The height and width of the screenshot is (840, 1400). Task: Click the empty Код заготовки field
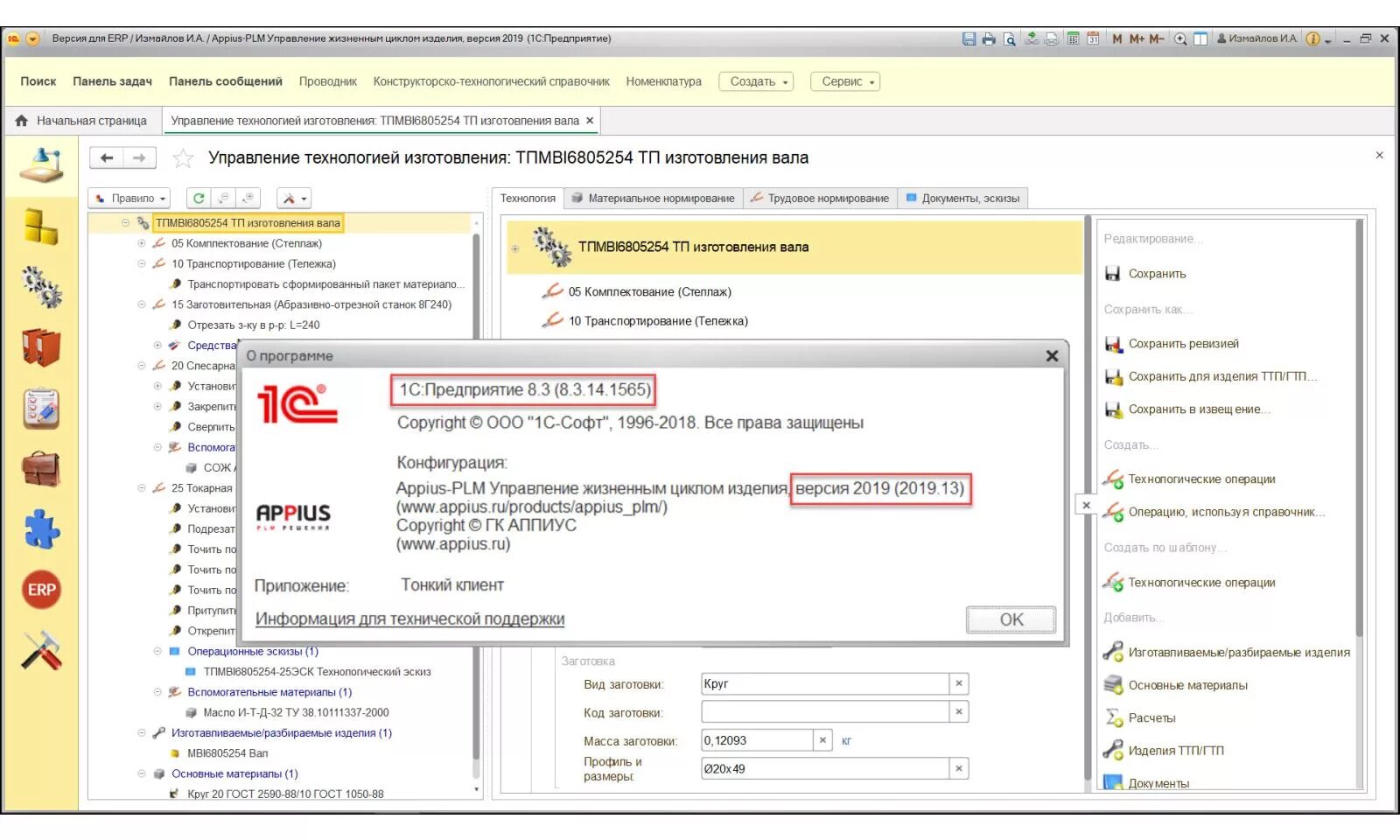[825, 712]
